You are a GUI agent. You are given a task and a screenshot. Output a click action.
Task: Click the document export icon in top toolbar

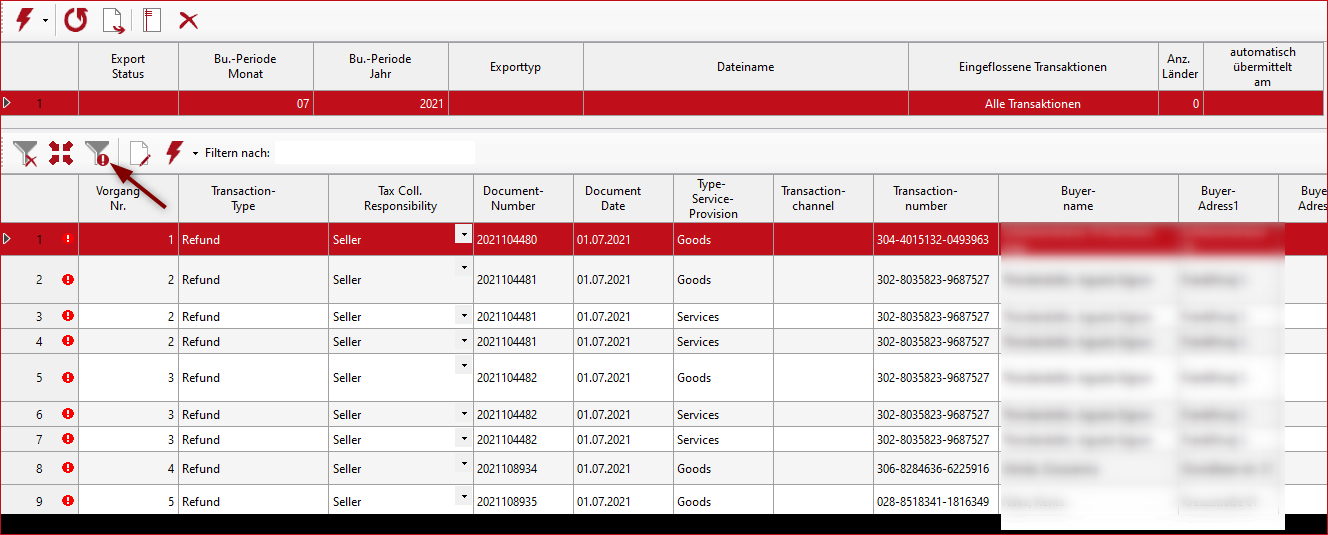point(114,20)
